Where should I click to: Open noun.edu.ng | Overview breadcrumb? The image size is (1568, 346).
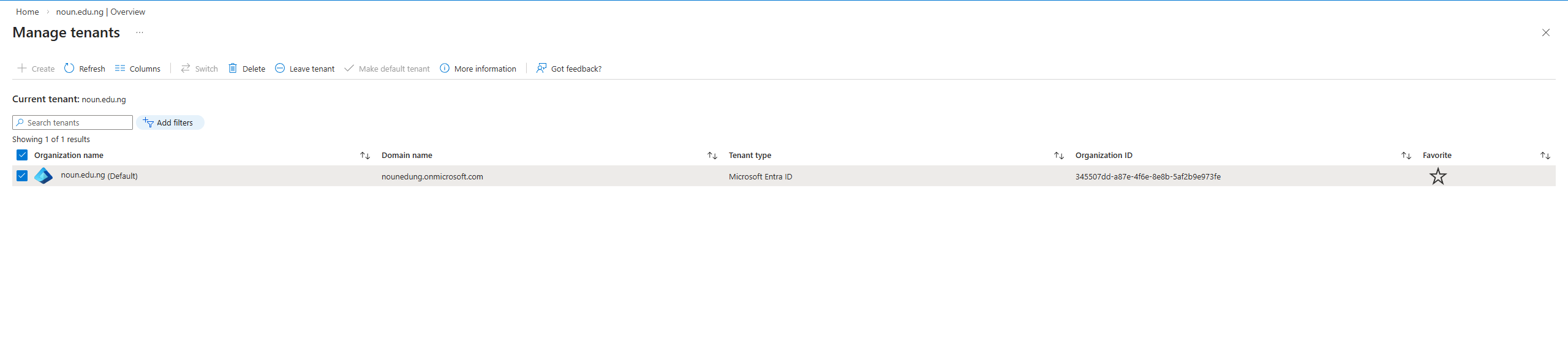point(100,12)
